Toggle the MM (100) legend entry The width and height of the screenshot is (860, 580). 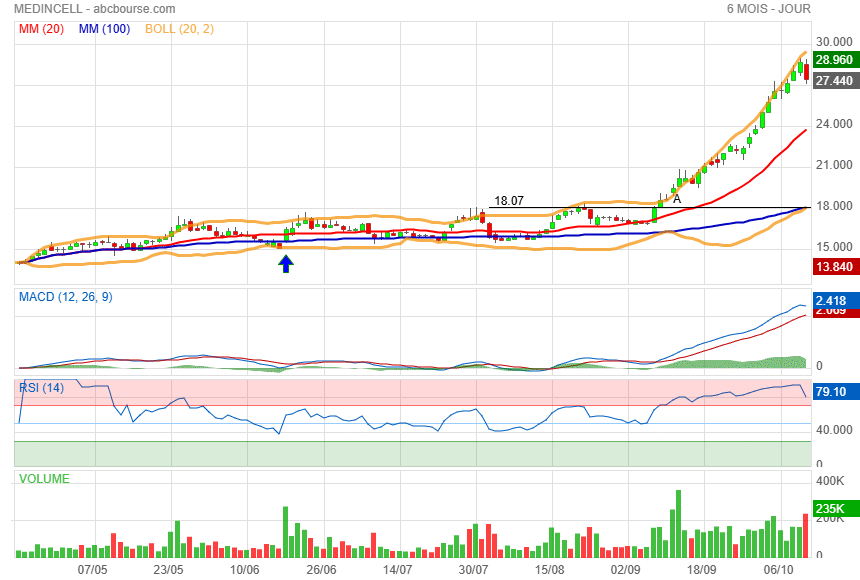(104, 29)
